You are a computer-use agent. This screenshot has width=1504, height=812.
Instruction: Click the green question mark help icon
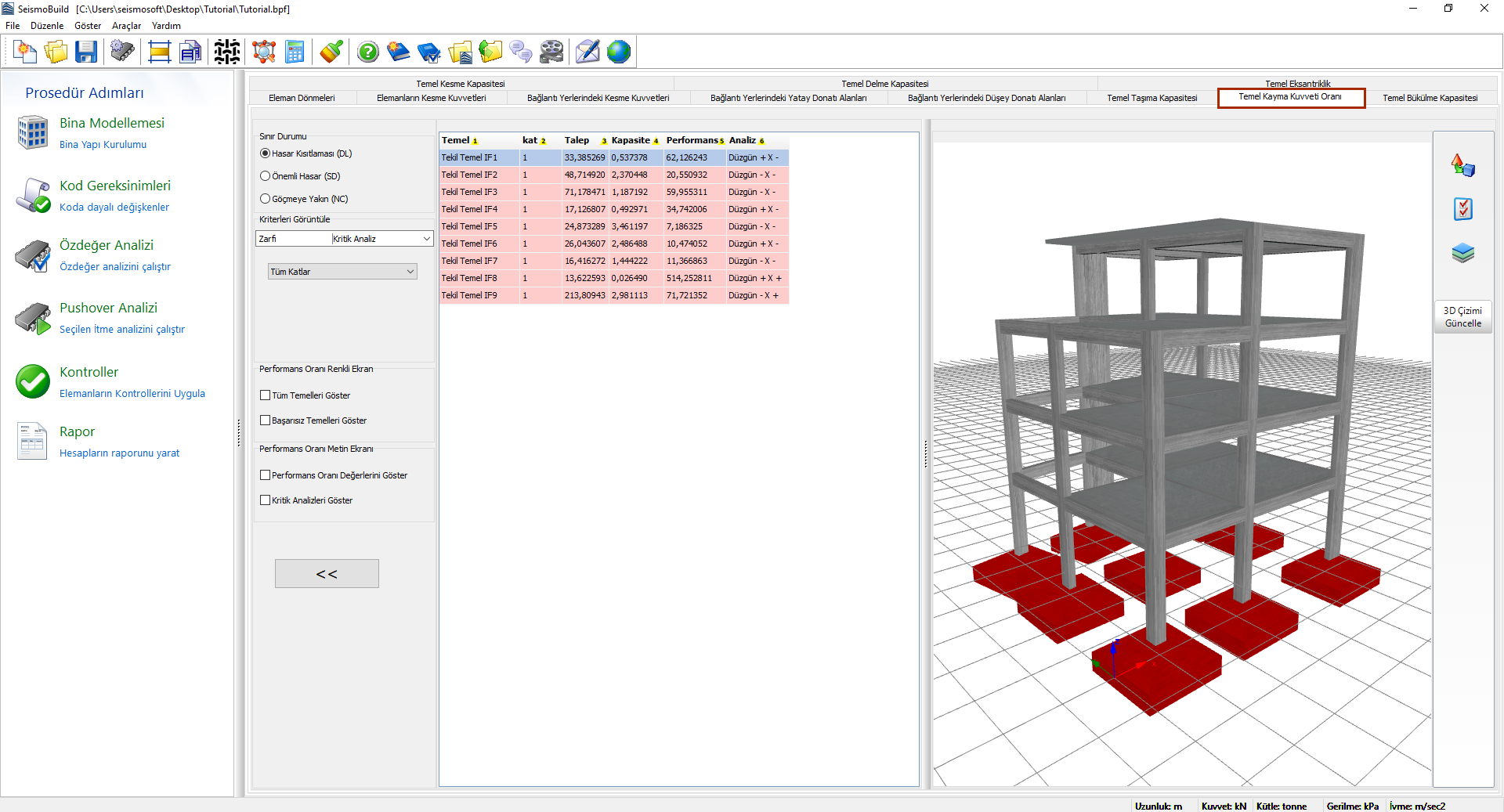click(x=367, y=52)
